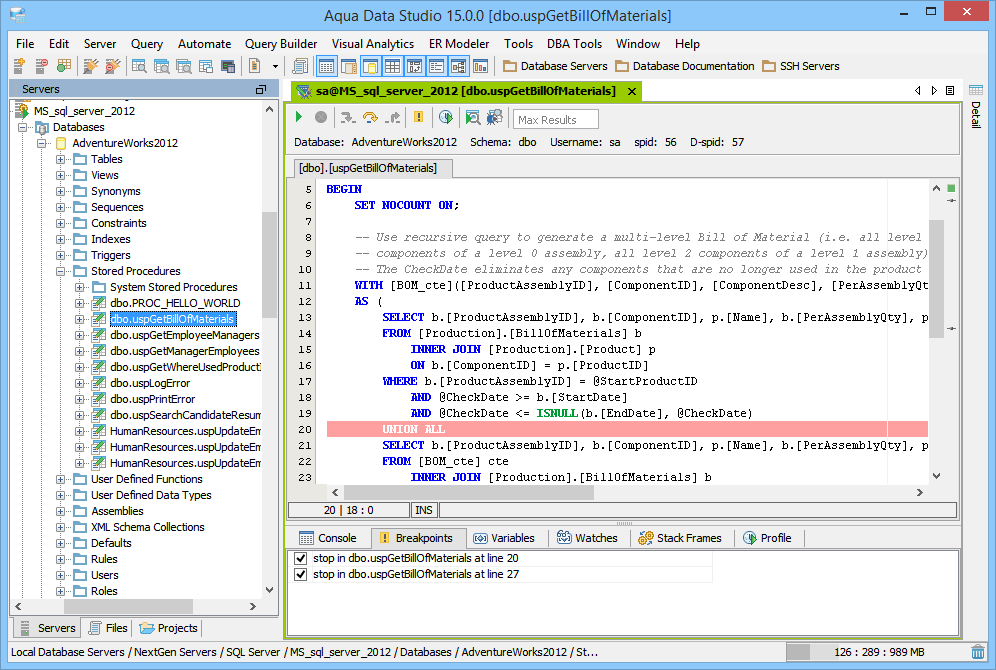The width and height of the screenshot is (996, 670).
Task: Expand the Tables folder node
Action: [x=62, y=159]
